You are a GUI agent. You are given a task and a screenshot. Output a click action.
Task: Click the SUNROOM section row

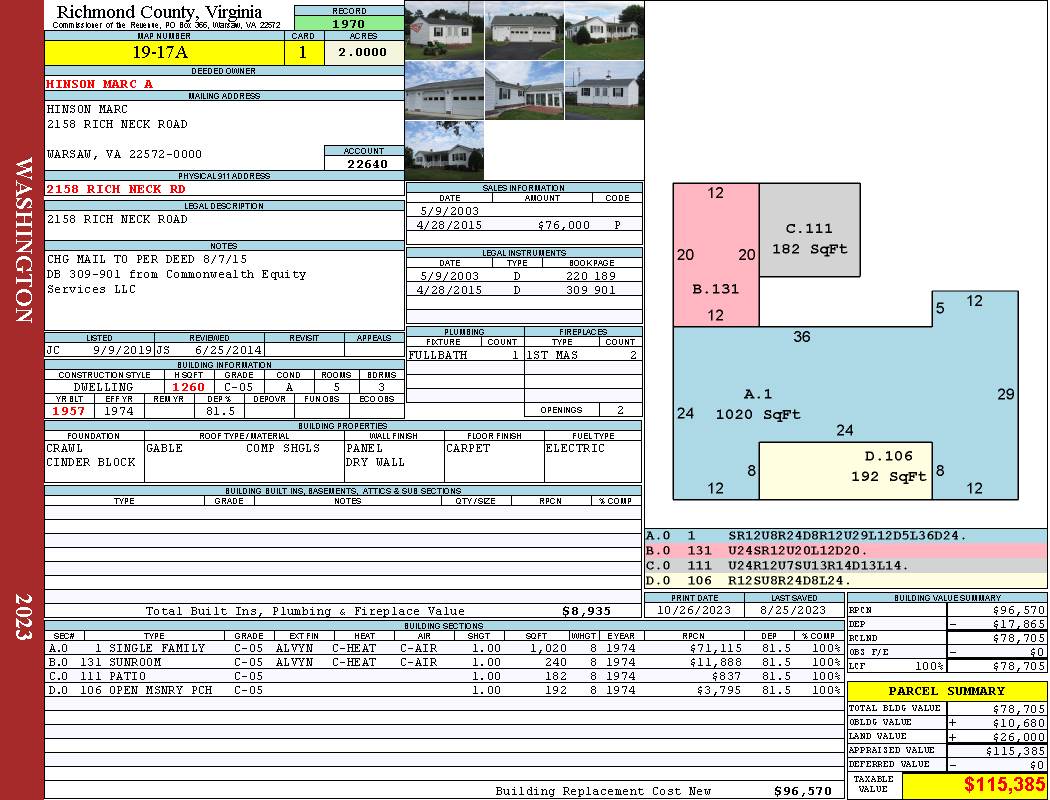[444, 662]
